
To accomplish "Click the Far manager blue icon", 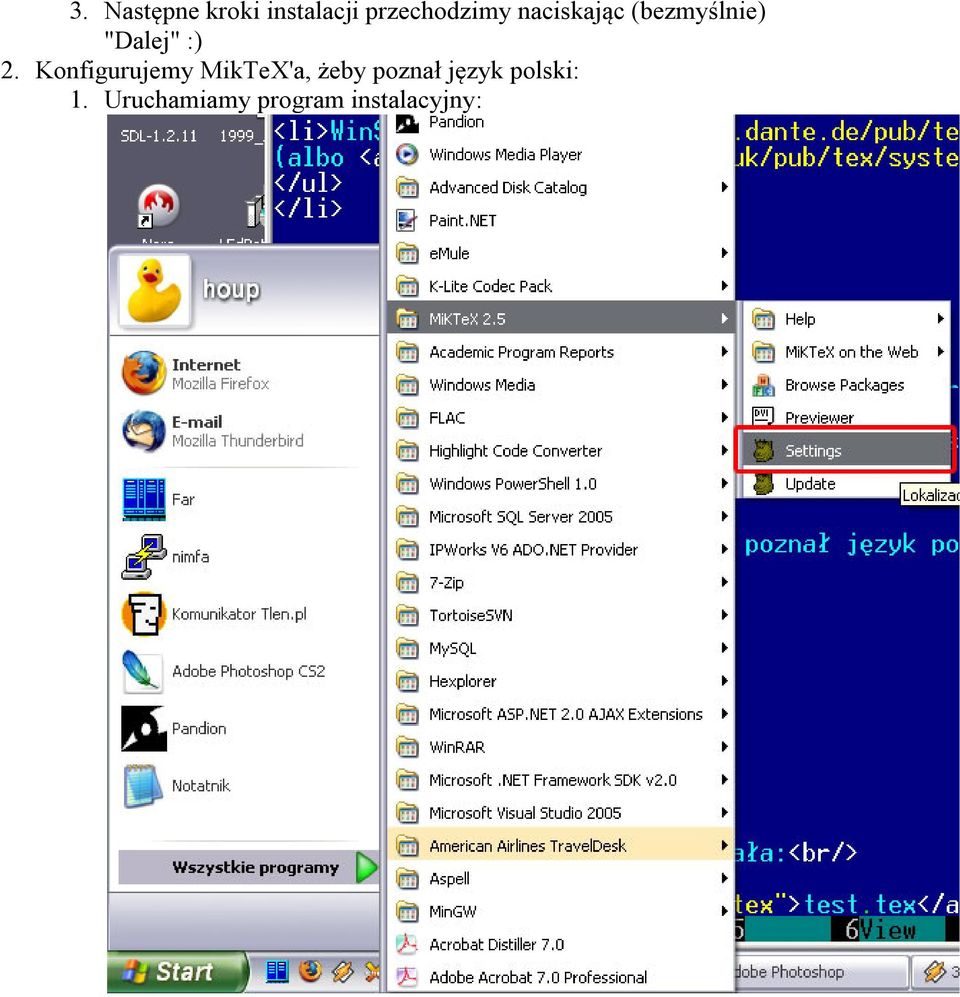I will pyautogui.click(x=144, y=499).
